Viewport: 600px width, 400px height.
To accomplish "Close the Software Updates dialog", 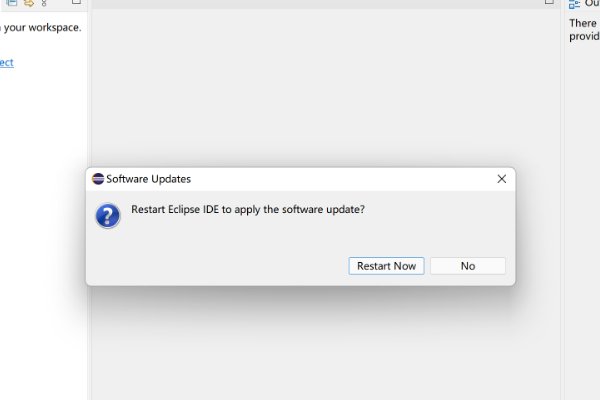I will (502, 179).
